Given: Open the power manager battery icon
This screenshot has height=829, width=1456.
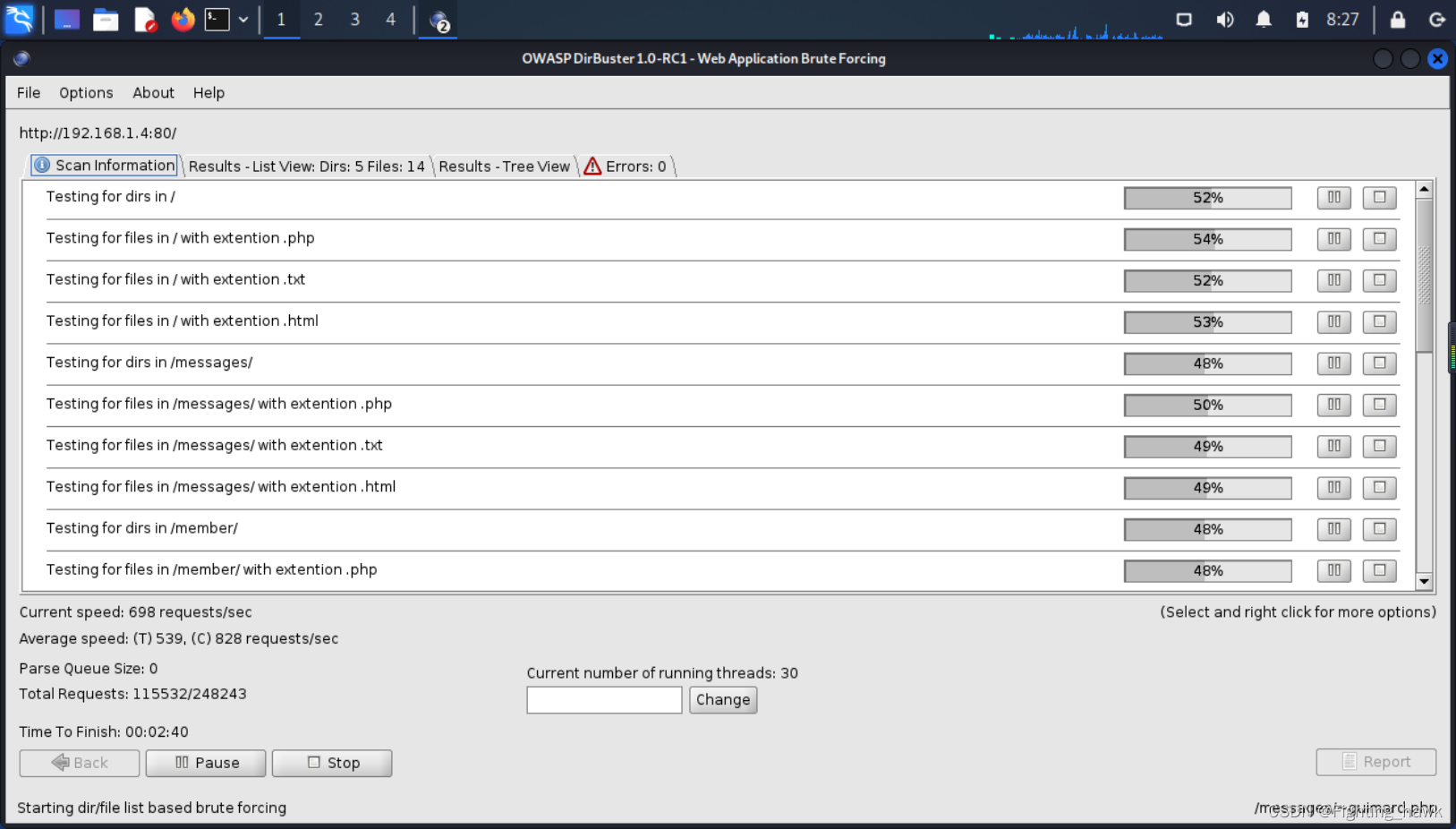Looking at the screenshot, I should pos(1302,20).
